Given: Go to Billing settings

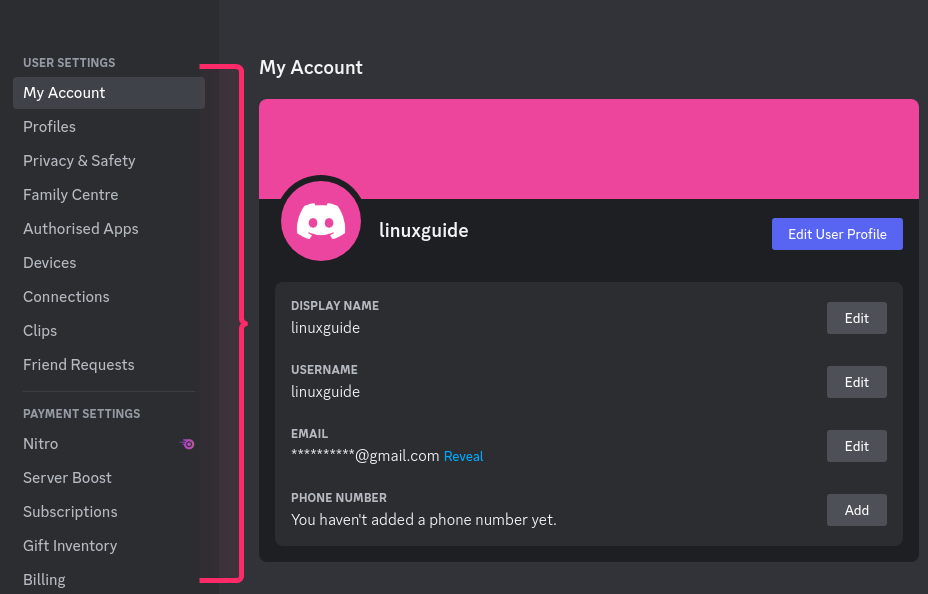Looking at the screenshot, I should coord(44,580).
